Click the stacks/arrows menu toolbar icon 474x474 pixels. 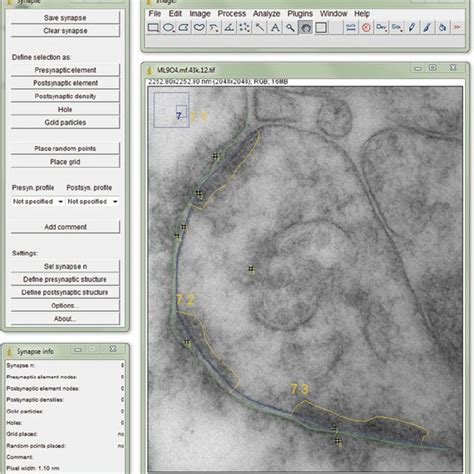(351, 28)
